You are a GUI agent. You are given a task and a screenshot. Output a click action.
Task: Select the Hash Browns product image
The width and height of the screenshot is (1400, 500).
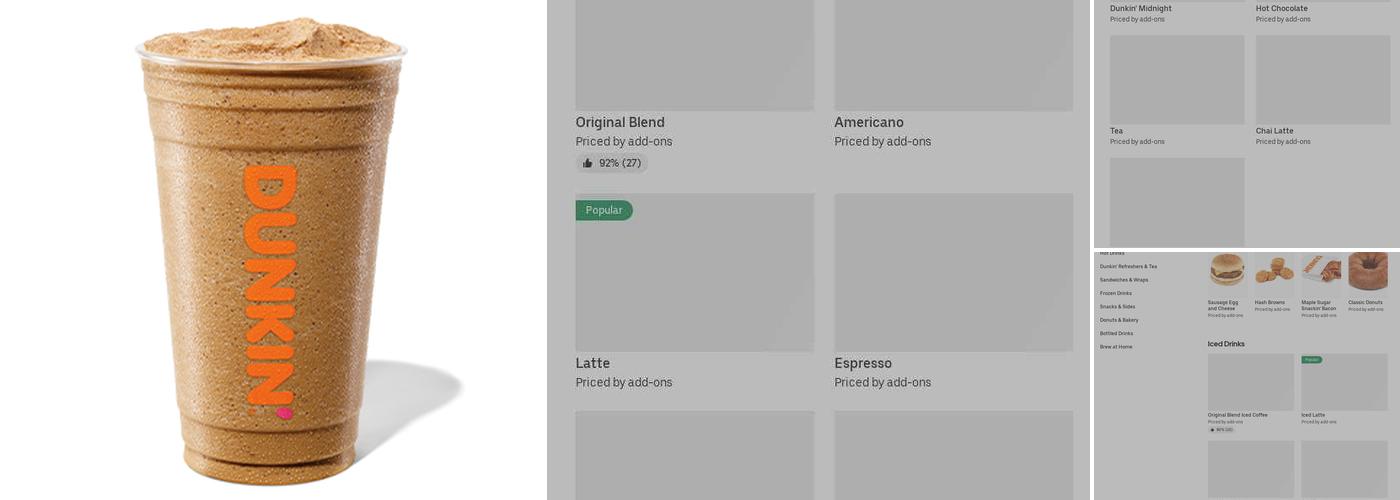(x=1274, y=270)
